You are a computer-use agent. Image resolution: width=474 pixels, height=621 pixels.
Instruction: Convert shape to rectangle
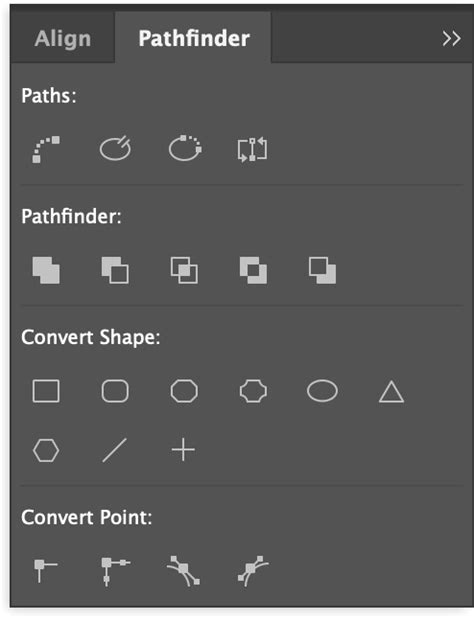click(46, 391)
